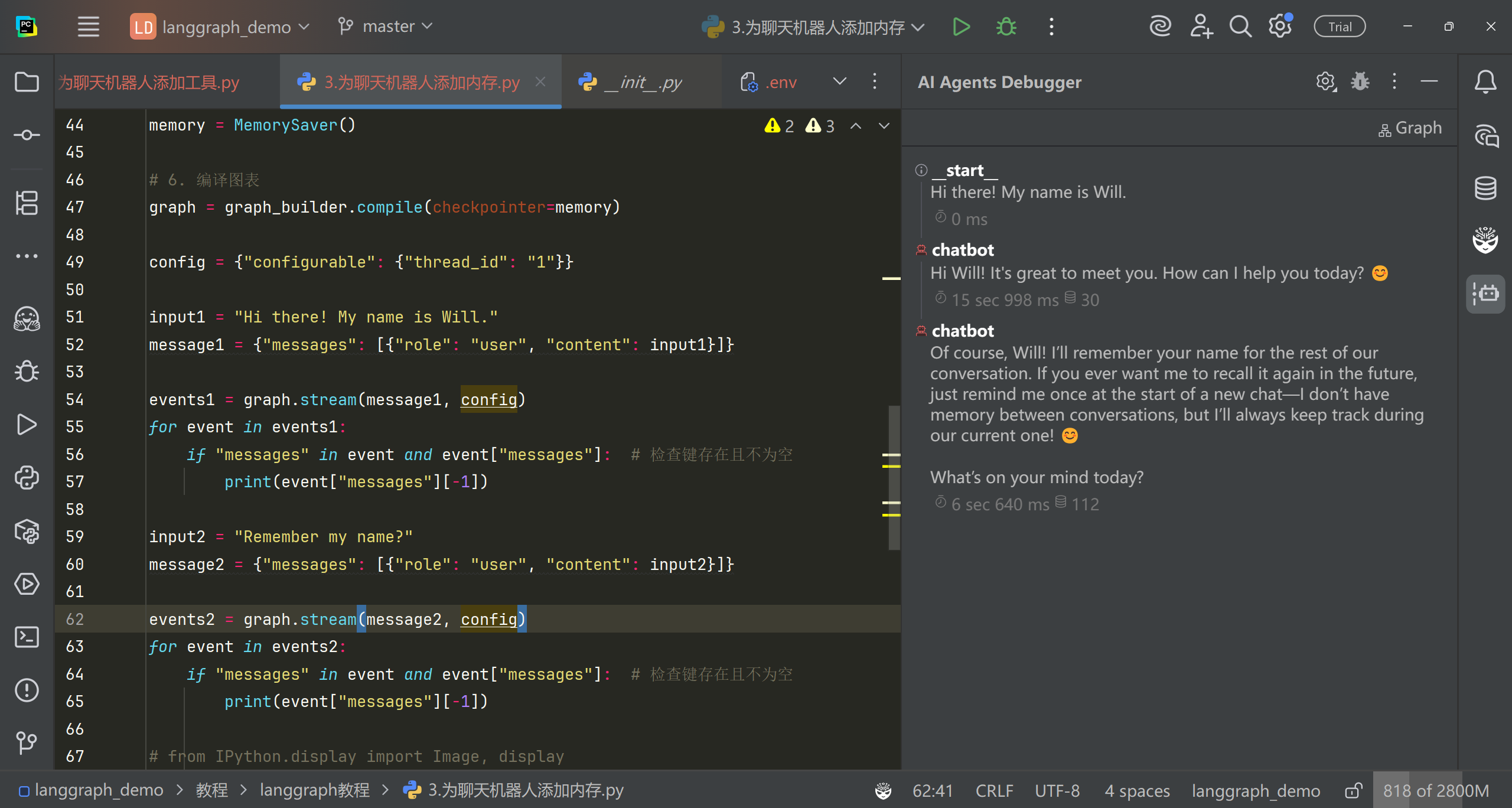
Task: Toggle the AI Agents Debugger tool window
Action: (1485, 294)
